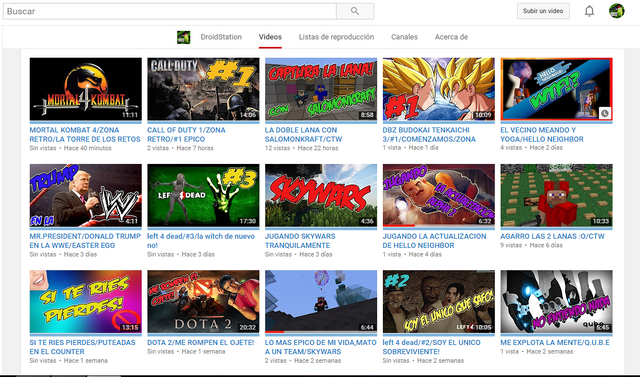Open the Call of Duty #1 thumbnail
The width and height of the screenshot is (640, 377).
point(203,89)
